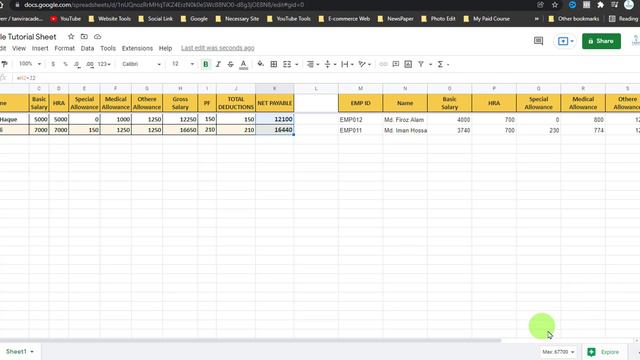Click the green Share button
Viewport: 640px width, 360px height.
601,41
